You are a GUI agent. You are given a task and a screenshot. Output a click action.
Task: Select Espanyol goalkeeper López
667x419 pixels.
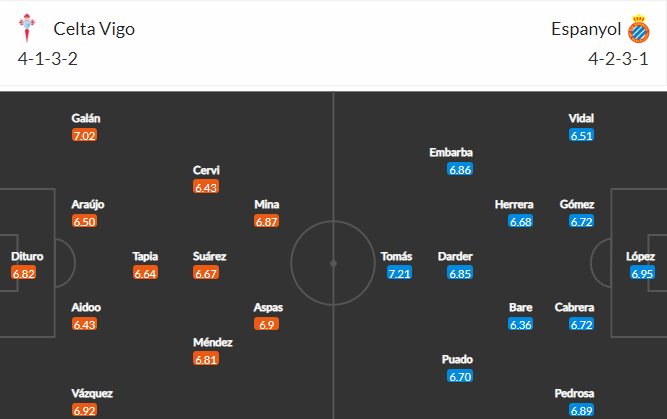[641, 256]
